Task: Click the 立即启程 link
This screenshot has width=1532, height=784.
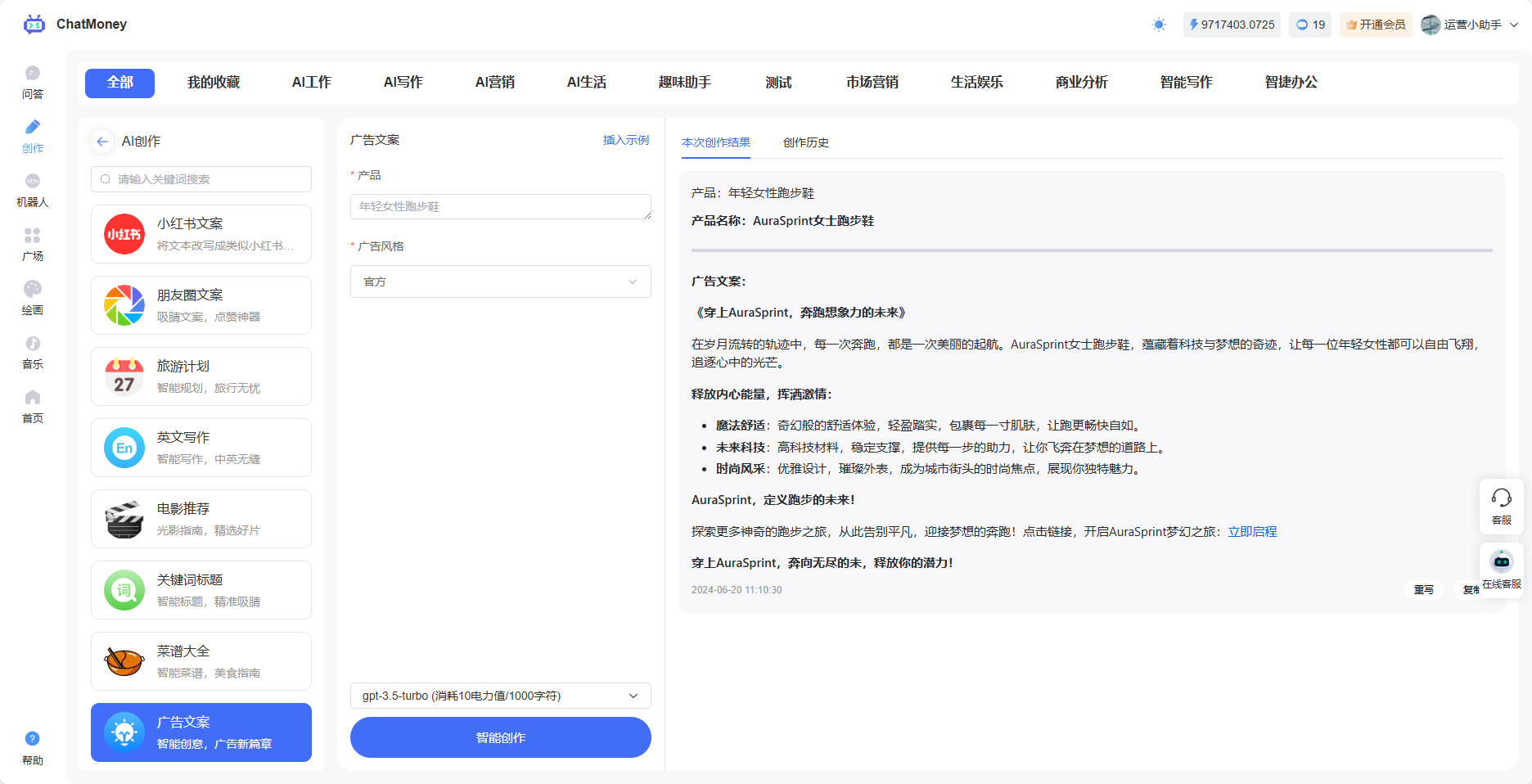Action: 1252,532
